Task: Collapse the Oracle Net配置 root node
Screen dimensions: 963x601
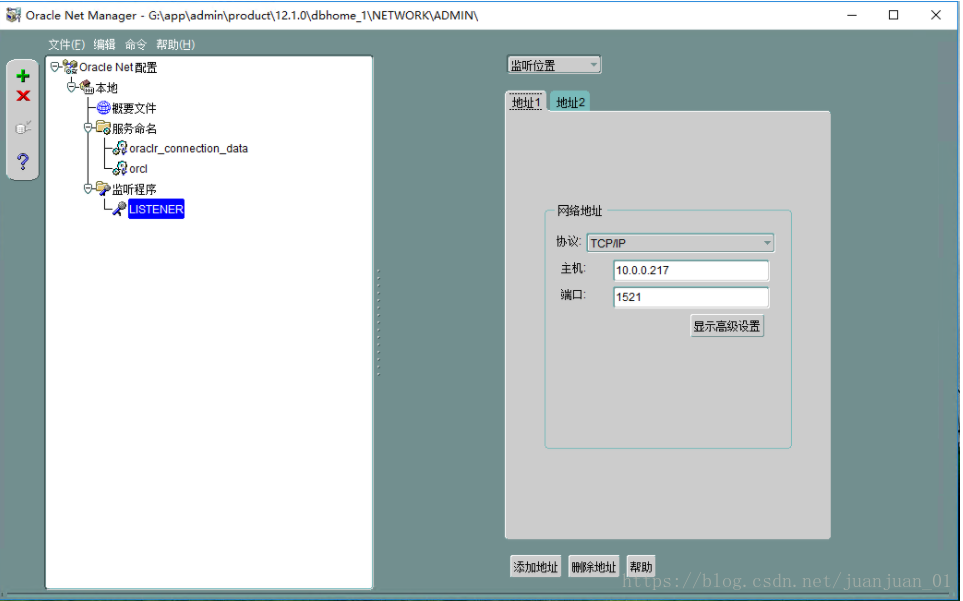Action: click(x=55, y=66)
